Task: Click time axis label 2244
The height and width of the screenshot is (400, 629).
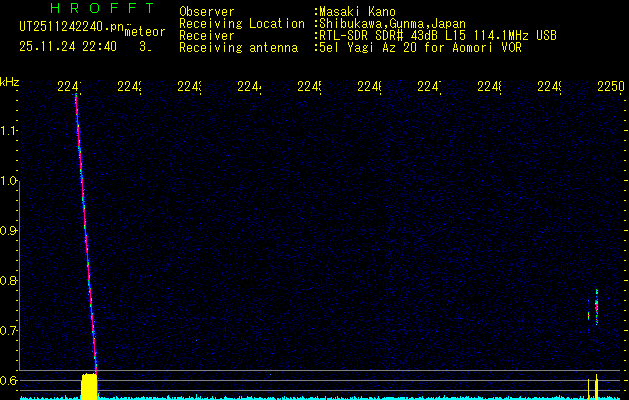Action: coord(249,86)
